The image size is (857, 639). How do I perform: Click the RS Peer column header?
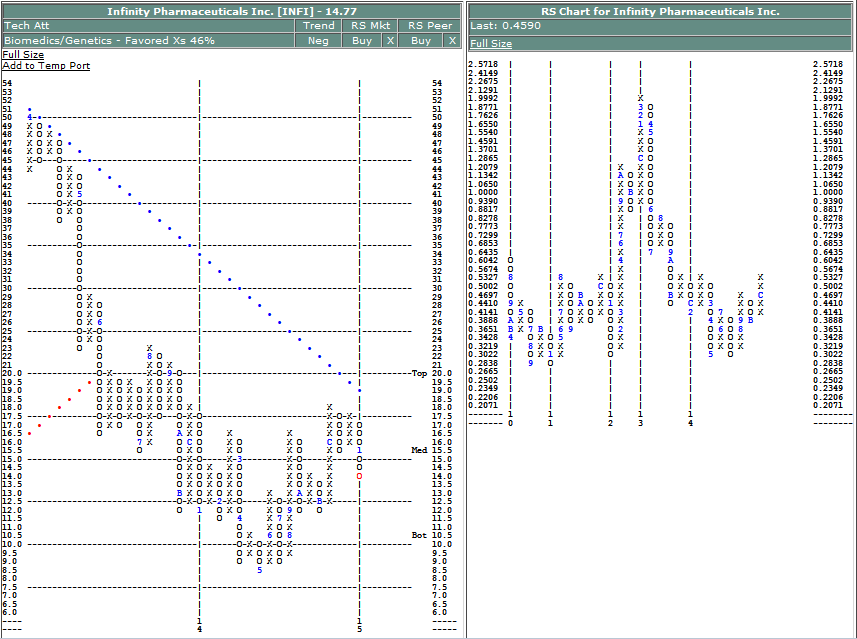click(430, 26)
